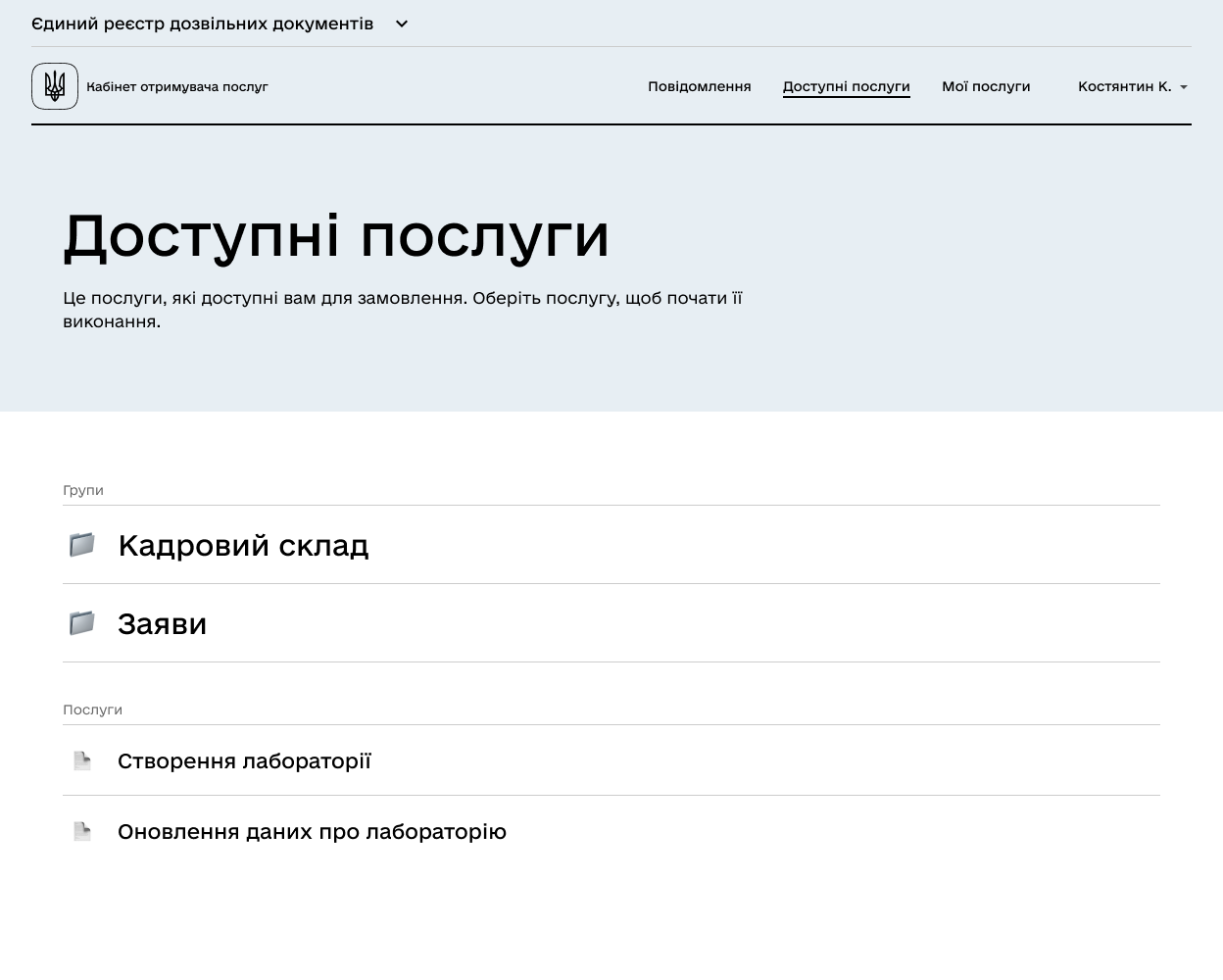1223x980 pixels.
Task: Click the Єдиний реєстр дозвільних документів title
Action: 202,24
